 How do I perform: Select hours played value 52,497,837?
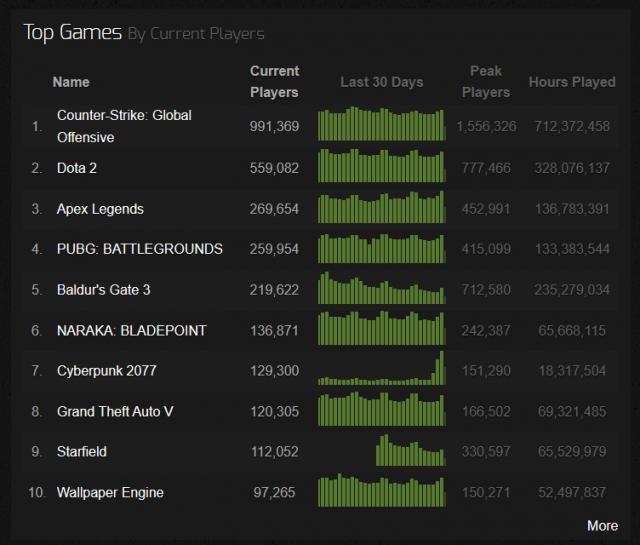pyautogui.click(x=572, y=492)
